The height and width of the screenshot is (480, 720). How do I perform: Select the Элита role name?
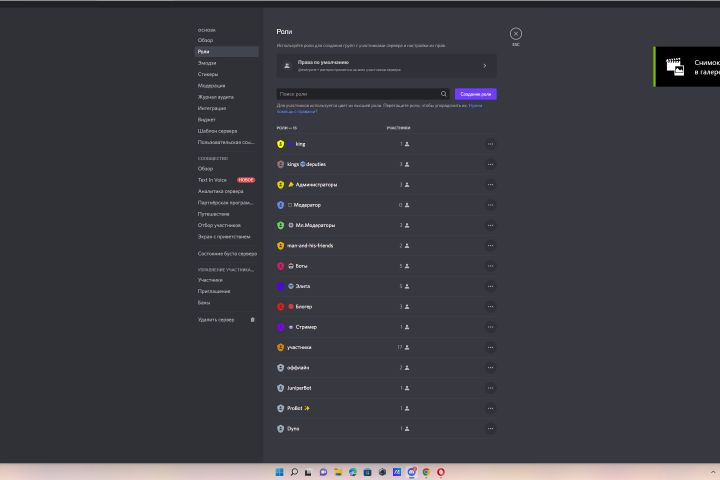click(x=303, y=286)
